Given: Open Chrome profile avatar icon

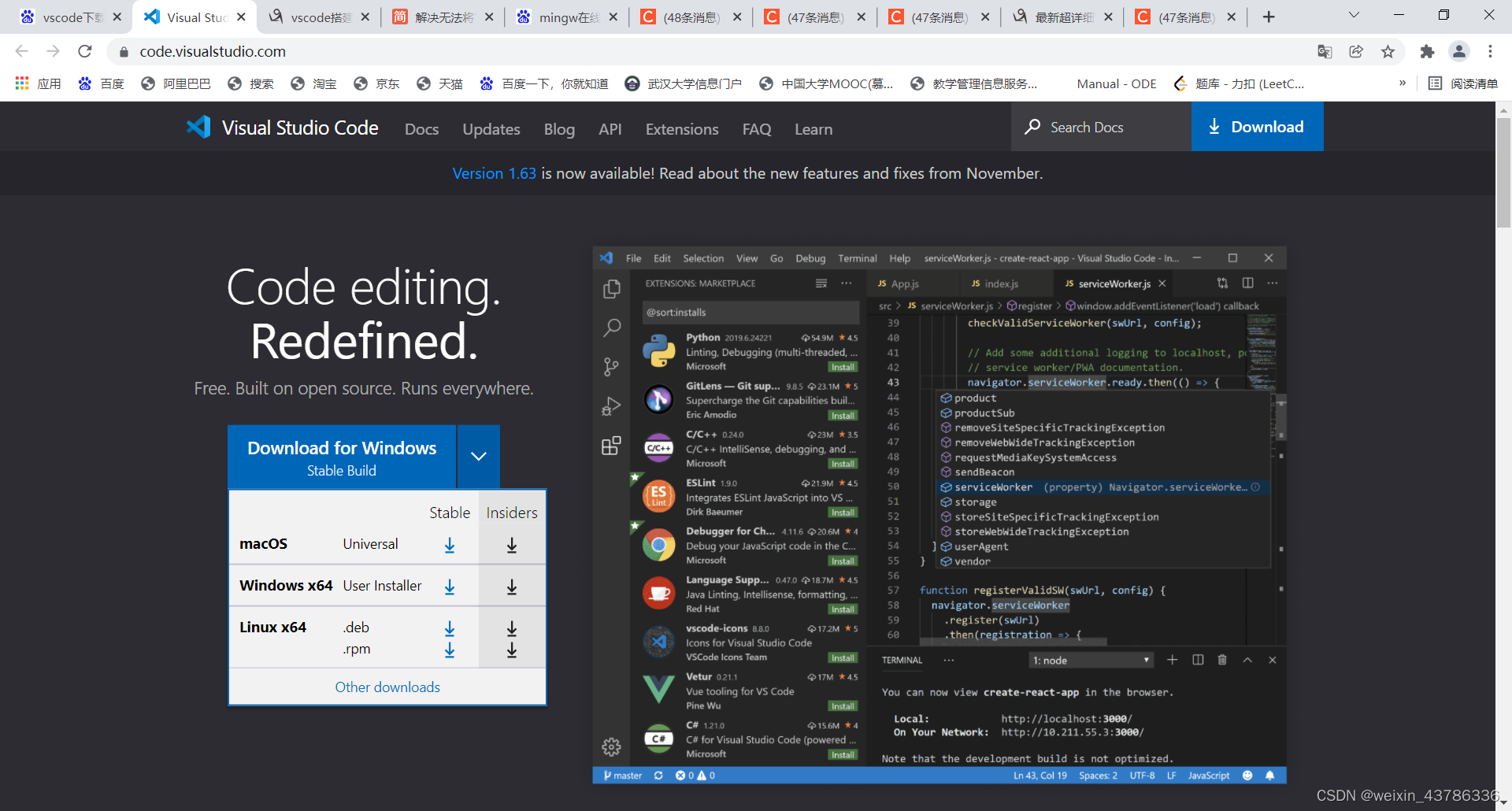Looking at the screenshot, I should [x=1459, y=51].
